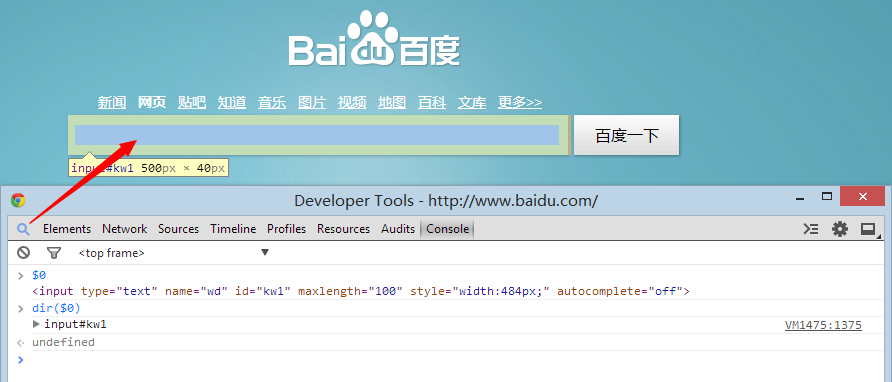This screenshot has width=892, height=382.
Task: Click the 百度一下 search button
Action: click(626, 135)
